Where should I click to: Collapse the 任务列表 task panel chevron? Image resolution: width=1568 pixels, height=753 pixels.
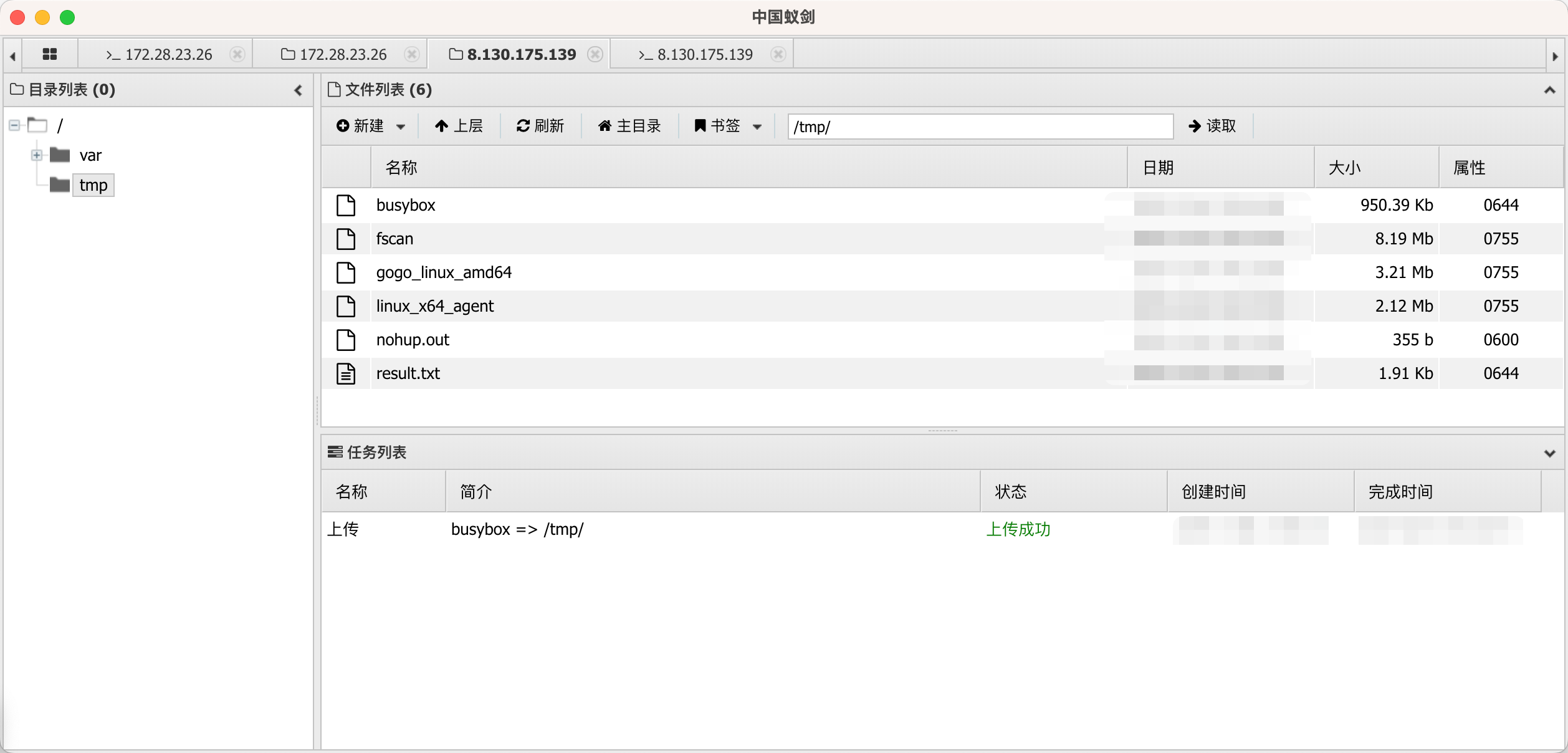click(1549, 453)
